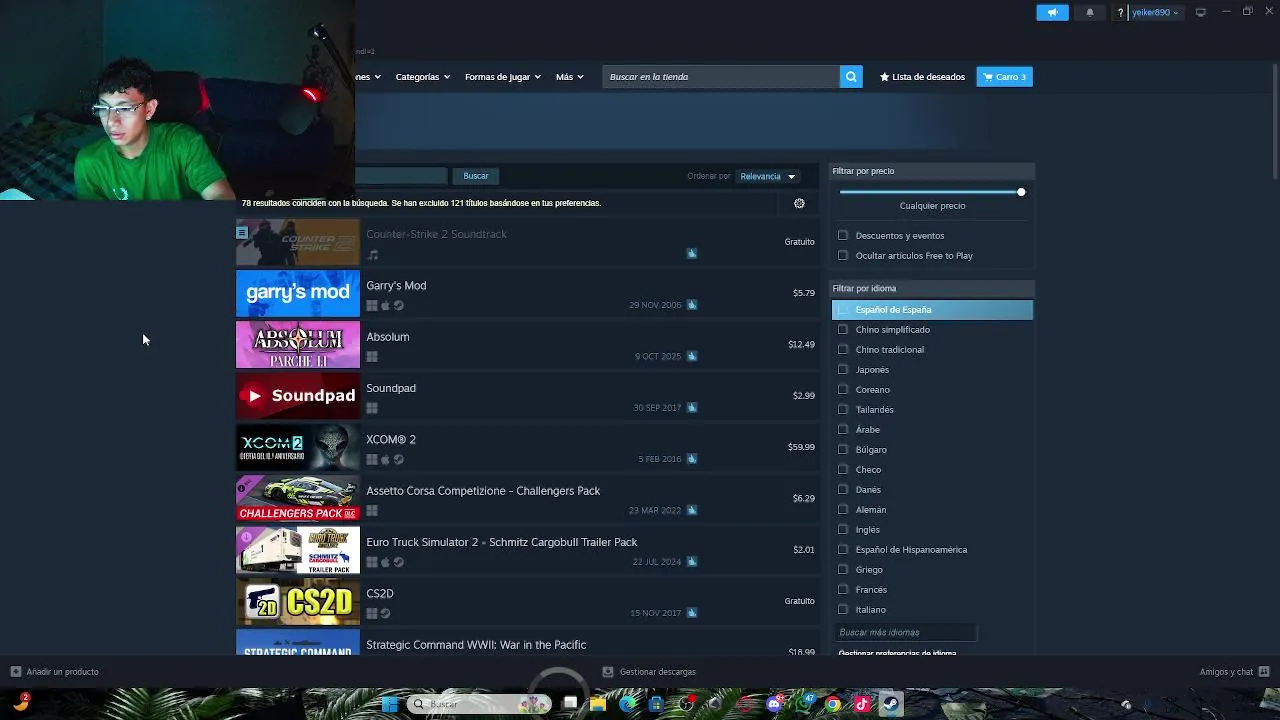1280x720 pixels.
Task: Click the Buscar button beside search term box
Action: 476,176
